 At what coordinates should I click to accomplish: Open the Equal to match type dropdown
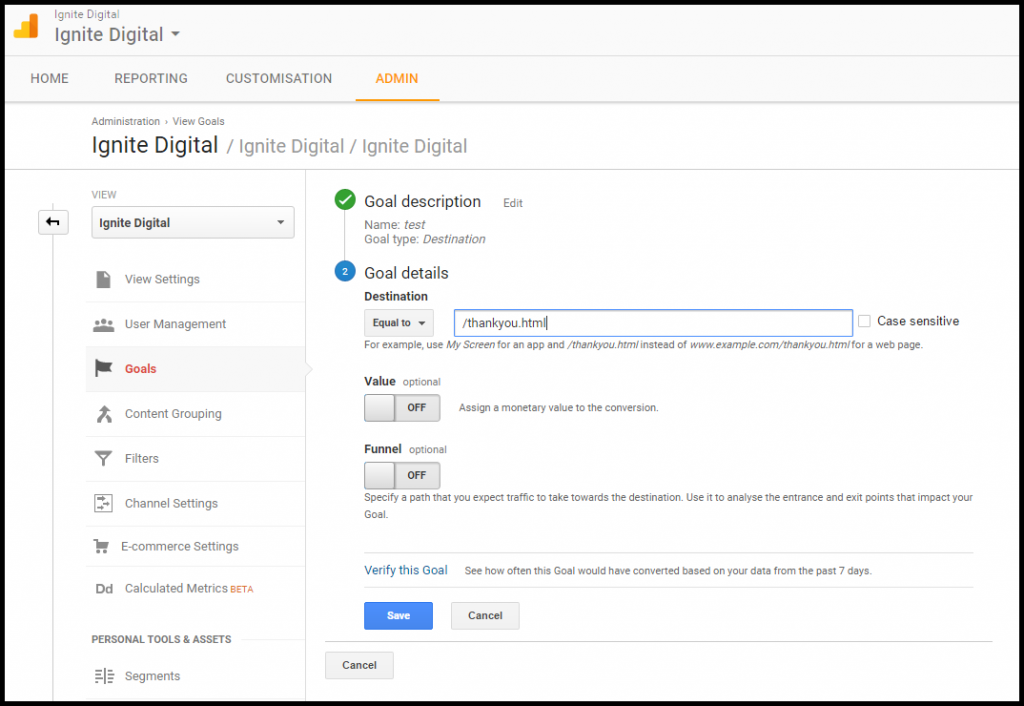coord(398,323)
